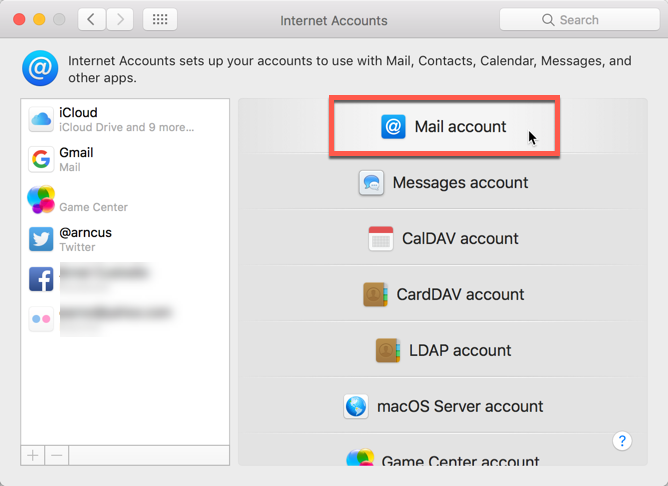Choose LDAP account option

point(443,350)
